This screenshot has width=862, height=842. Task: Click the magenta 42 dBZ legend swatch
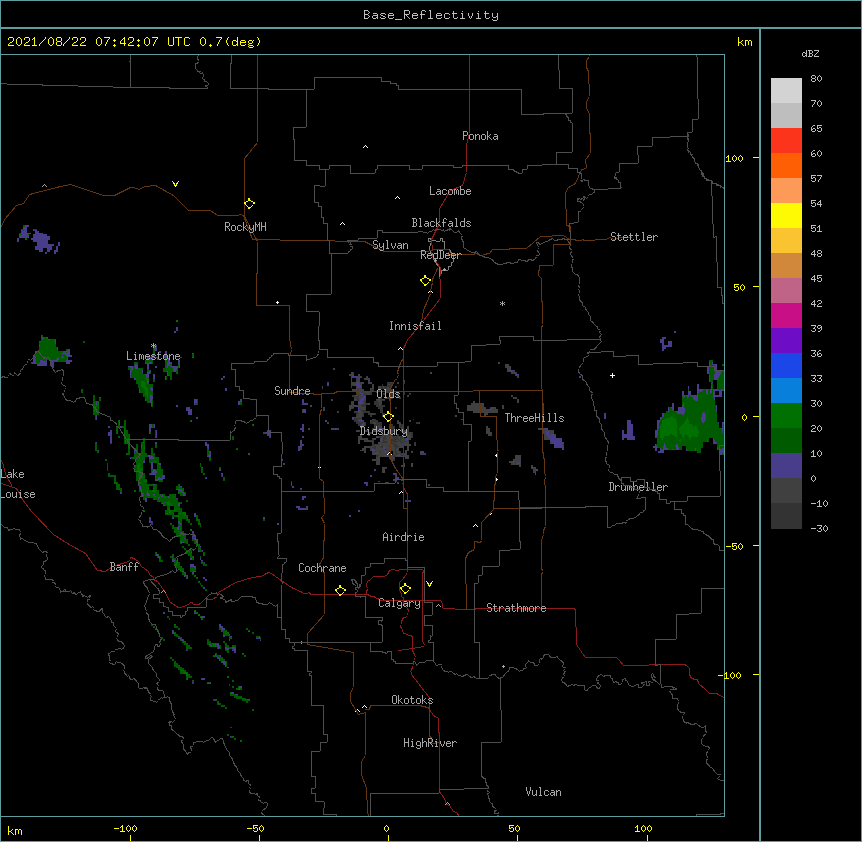click(786, 315)
